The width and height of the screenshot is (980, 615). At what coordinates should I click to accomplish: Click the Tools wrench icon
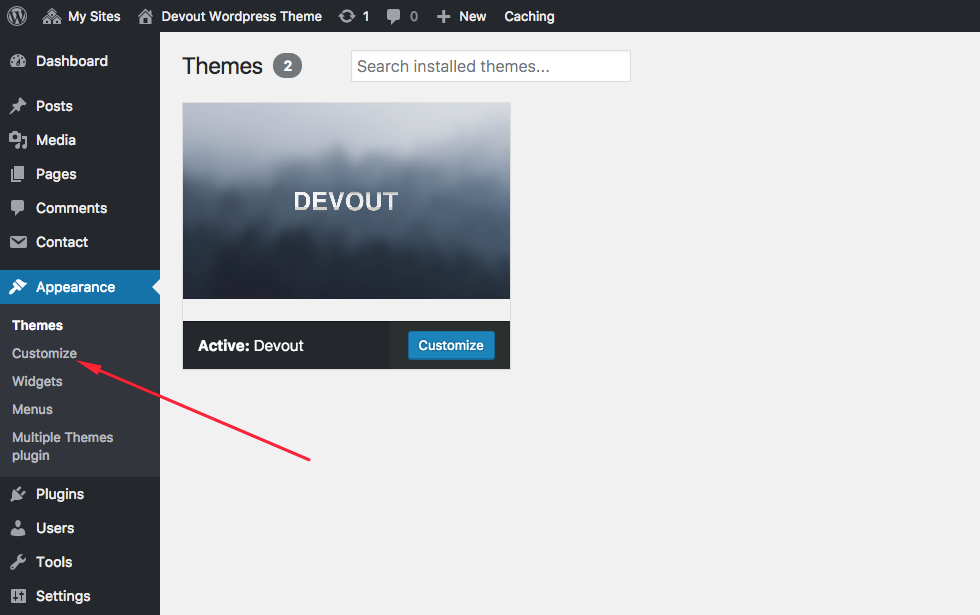[x=18, y=562]
